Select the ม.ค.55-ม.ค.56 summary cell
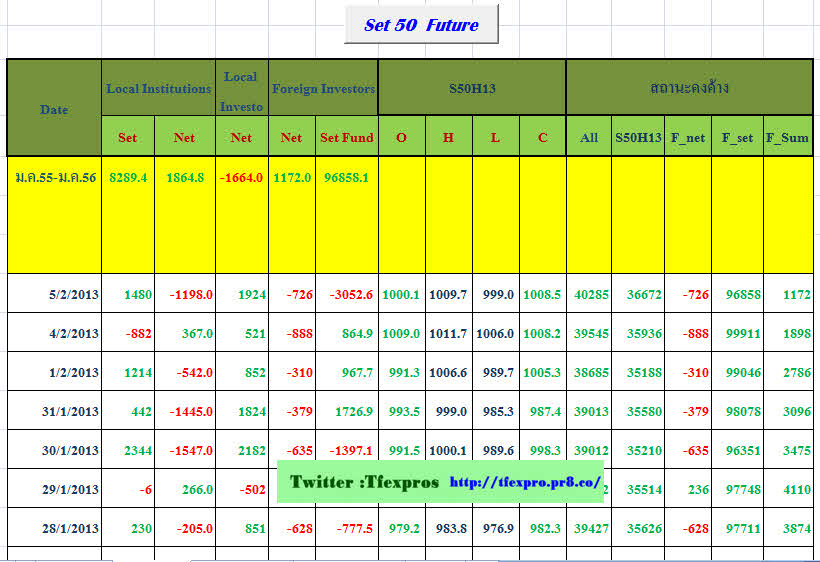Viewport: 820px width, 562px height. [x=55, y=177]
